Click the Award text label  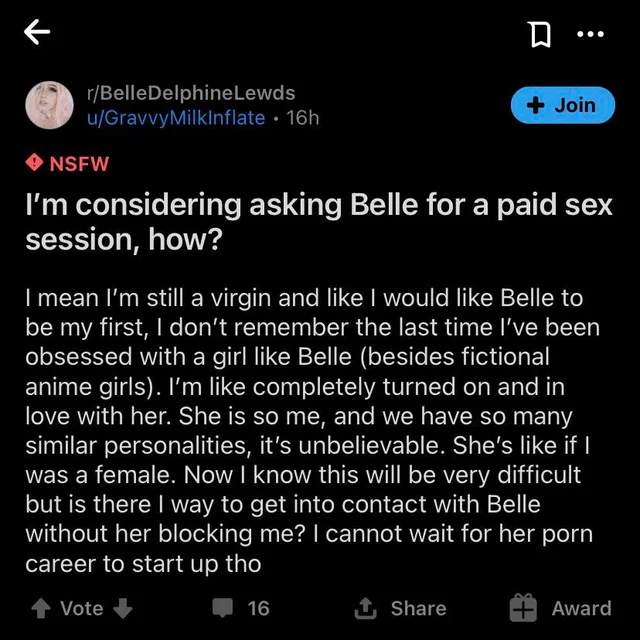point(582,608)
